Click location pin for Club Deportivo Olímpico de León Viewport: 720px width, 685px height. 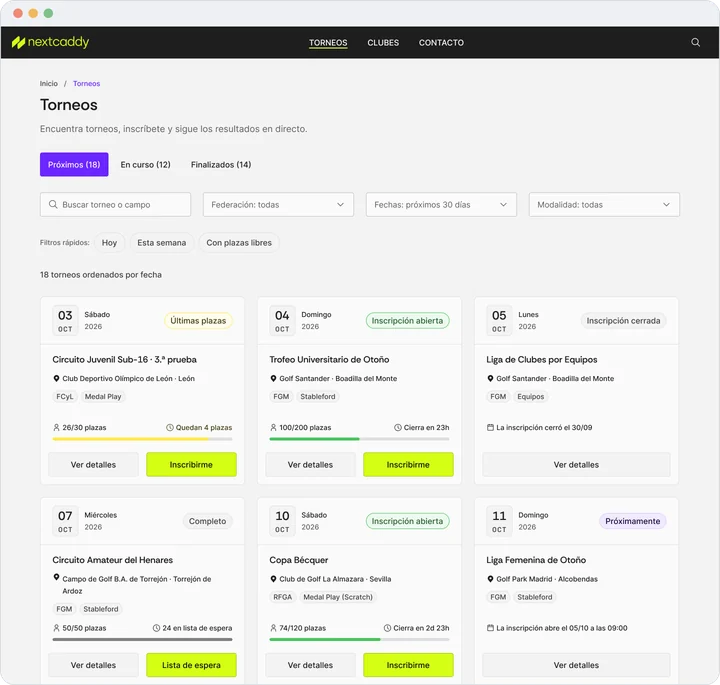56,378
